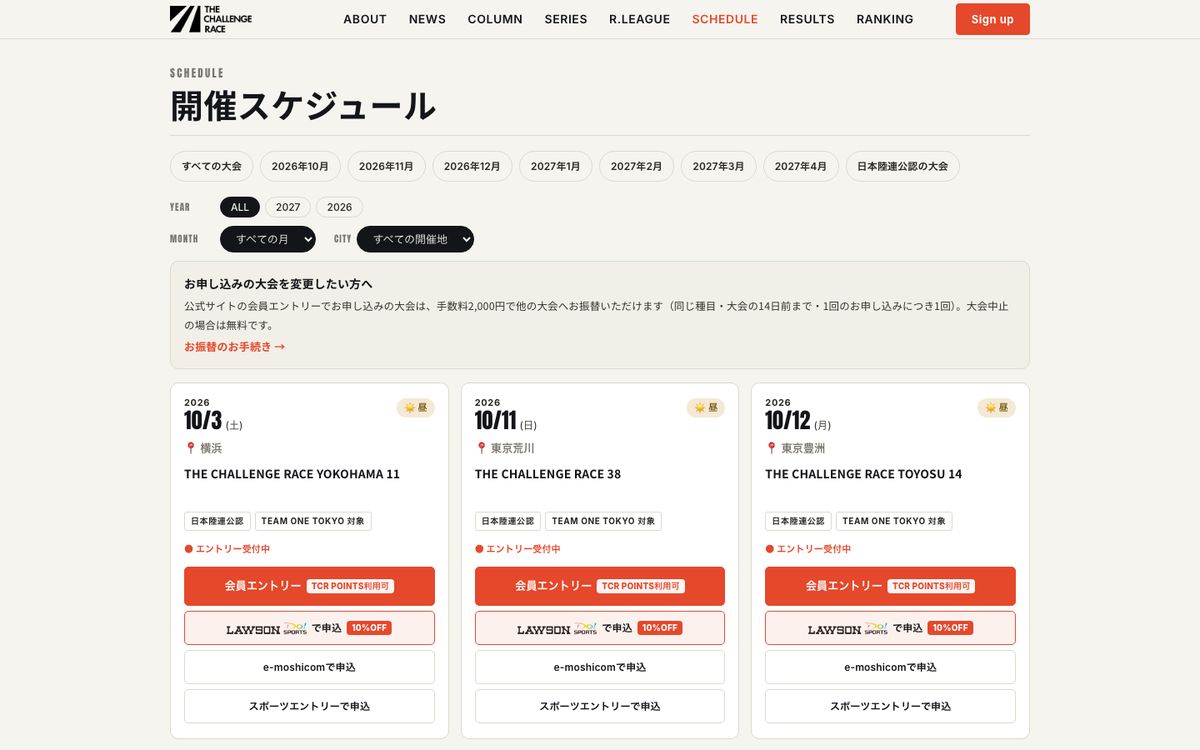The height and width of the screenshot is (750, 1200).
Task: Click the 10/3 (土) date
Action: click(x=213, y=421)
